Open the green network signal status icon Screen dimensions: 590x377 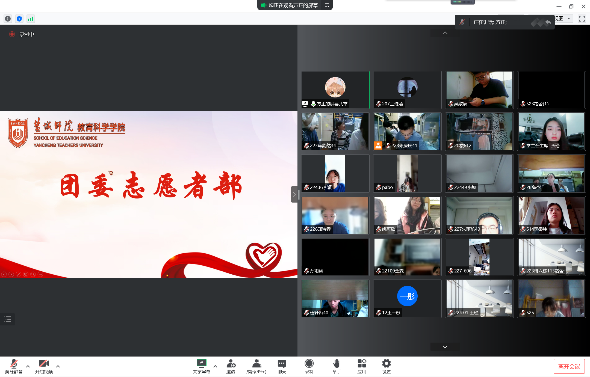point(30,18)
